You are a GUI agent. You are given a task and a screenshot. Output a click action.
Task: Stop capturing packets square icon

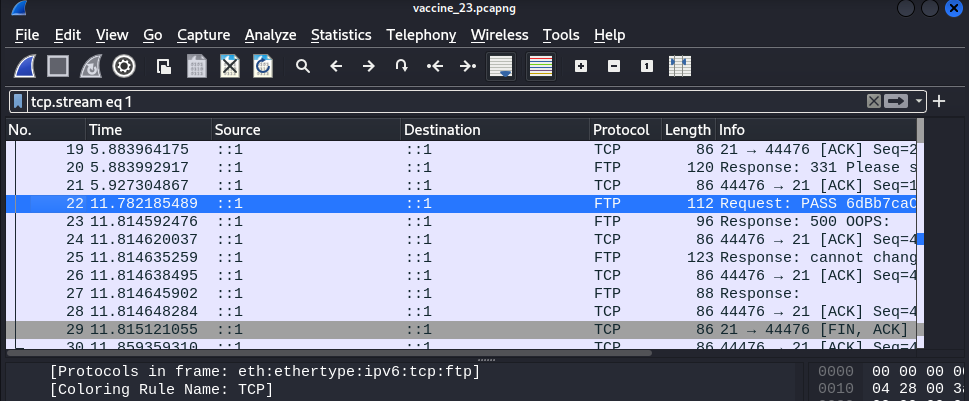(58, 66)
